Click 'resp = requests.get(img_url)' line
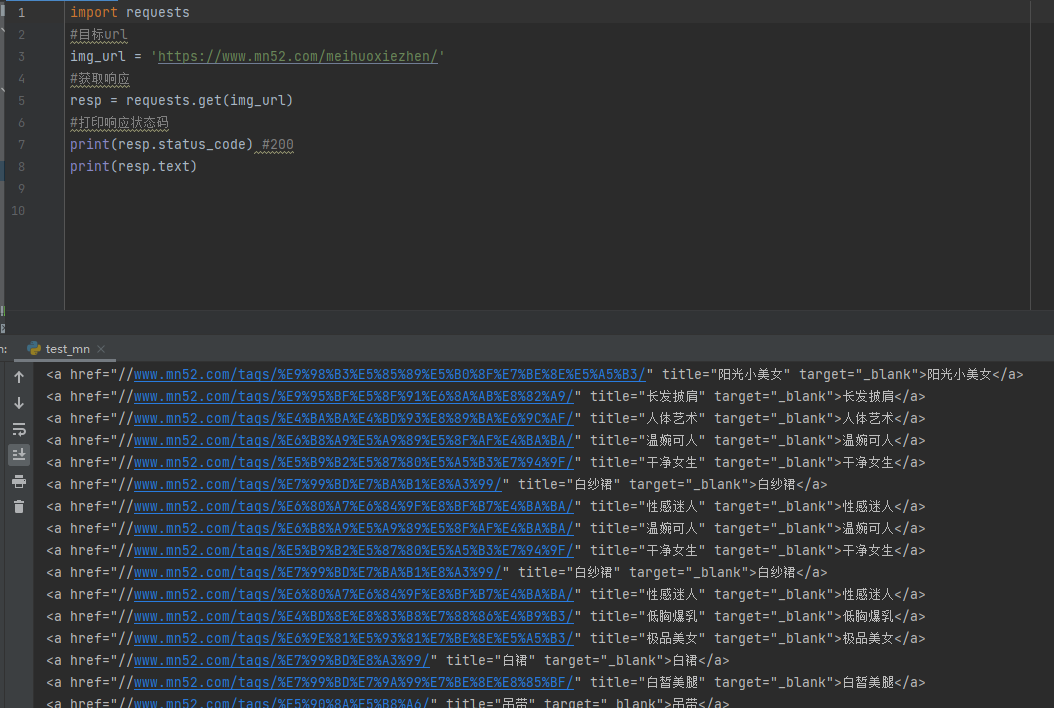Screen dimensions: 1054x708 [181, 101]
